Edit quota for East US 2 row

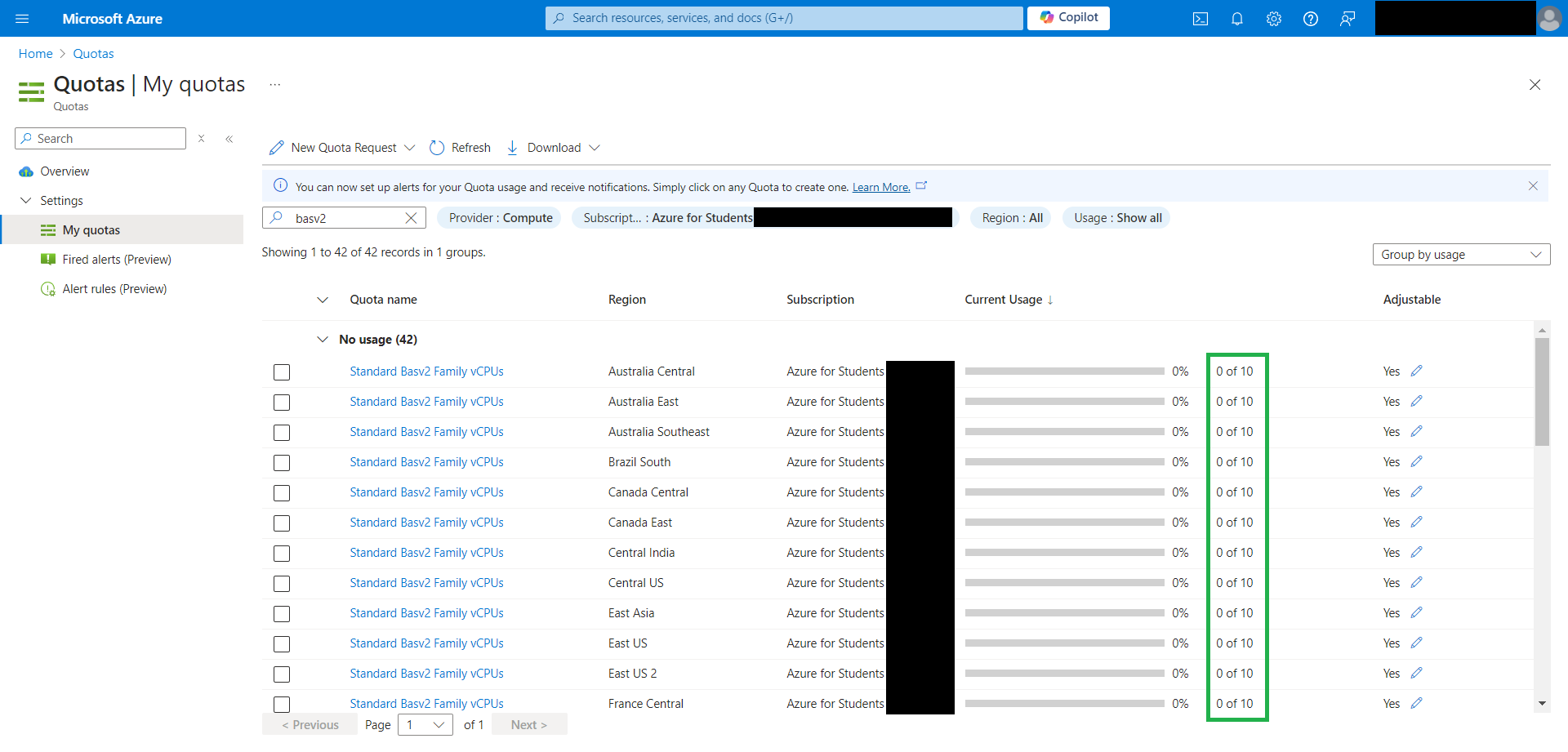click(x=1416, y=673)
